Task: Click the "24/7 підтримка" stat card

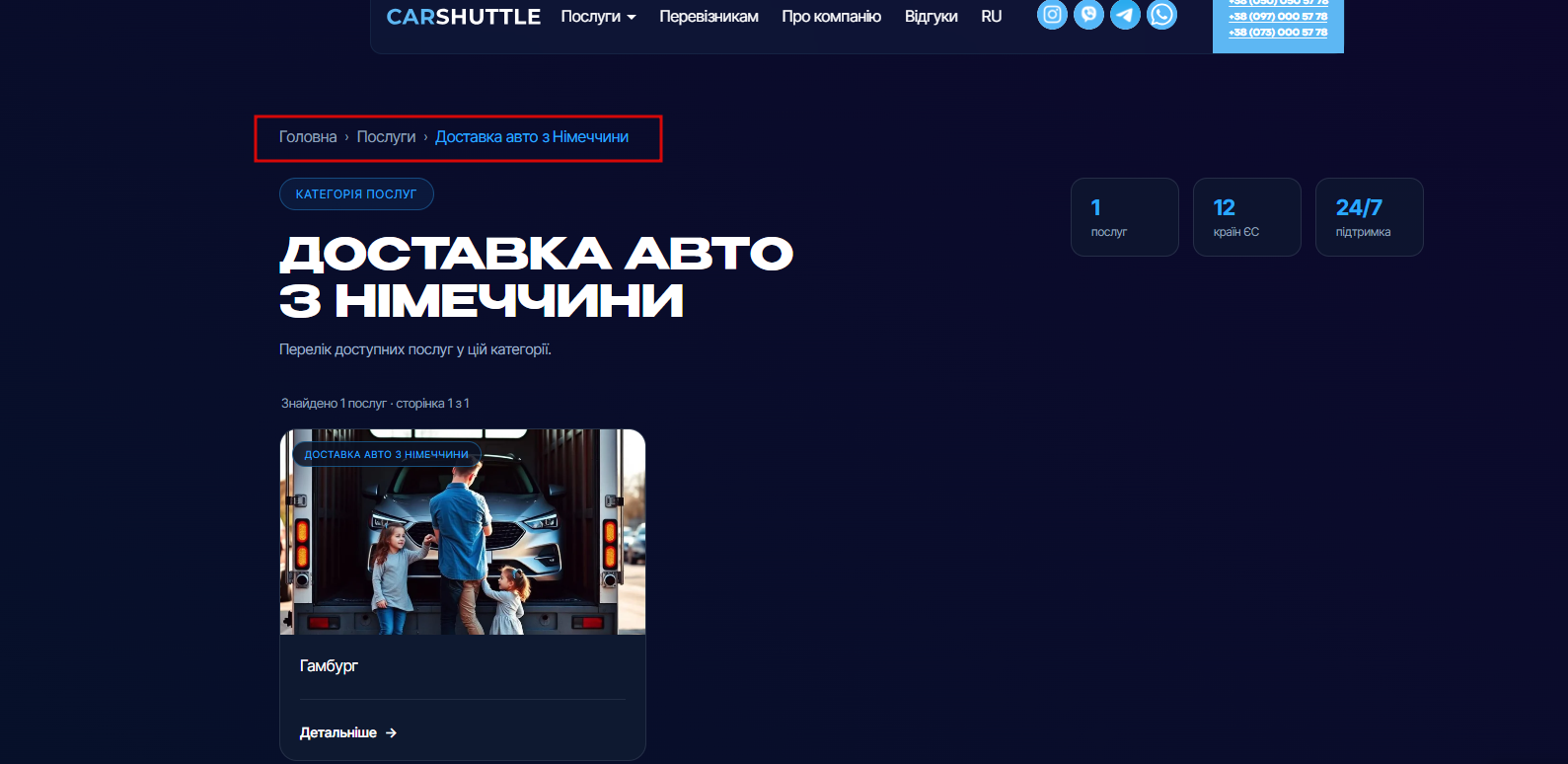Action: [x=1370, y=217]
